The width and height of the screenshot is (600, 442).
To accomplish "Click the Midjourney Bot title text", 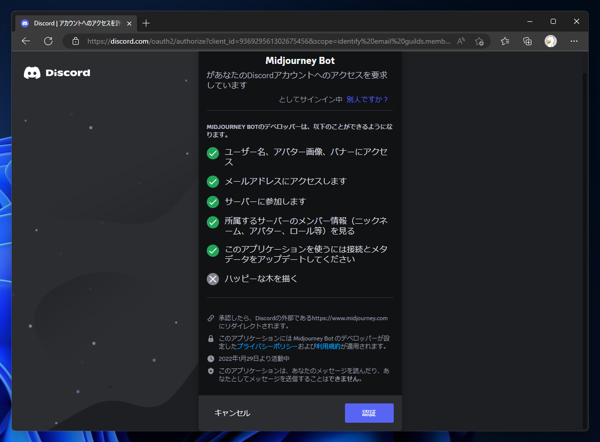I will tap(300, 61).
